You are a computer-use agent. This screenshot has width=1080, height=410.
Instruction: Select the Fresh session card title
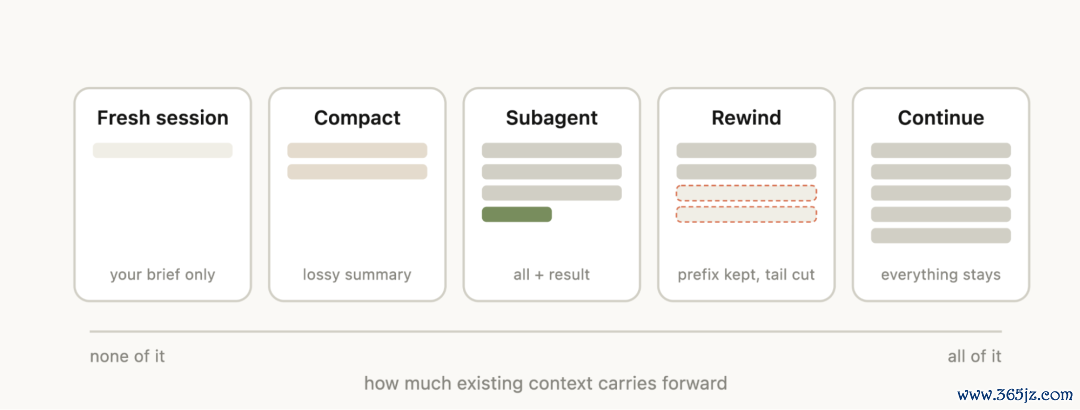[x=163, y=118]
